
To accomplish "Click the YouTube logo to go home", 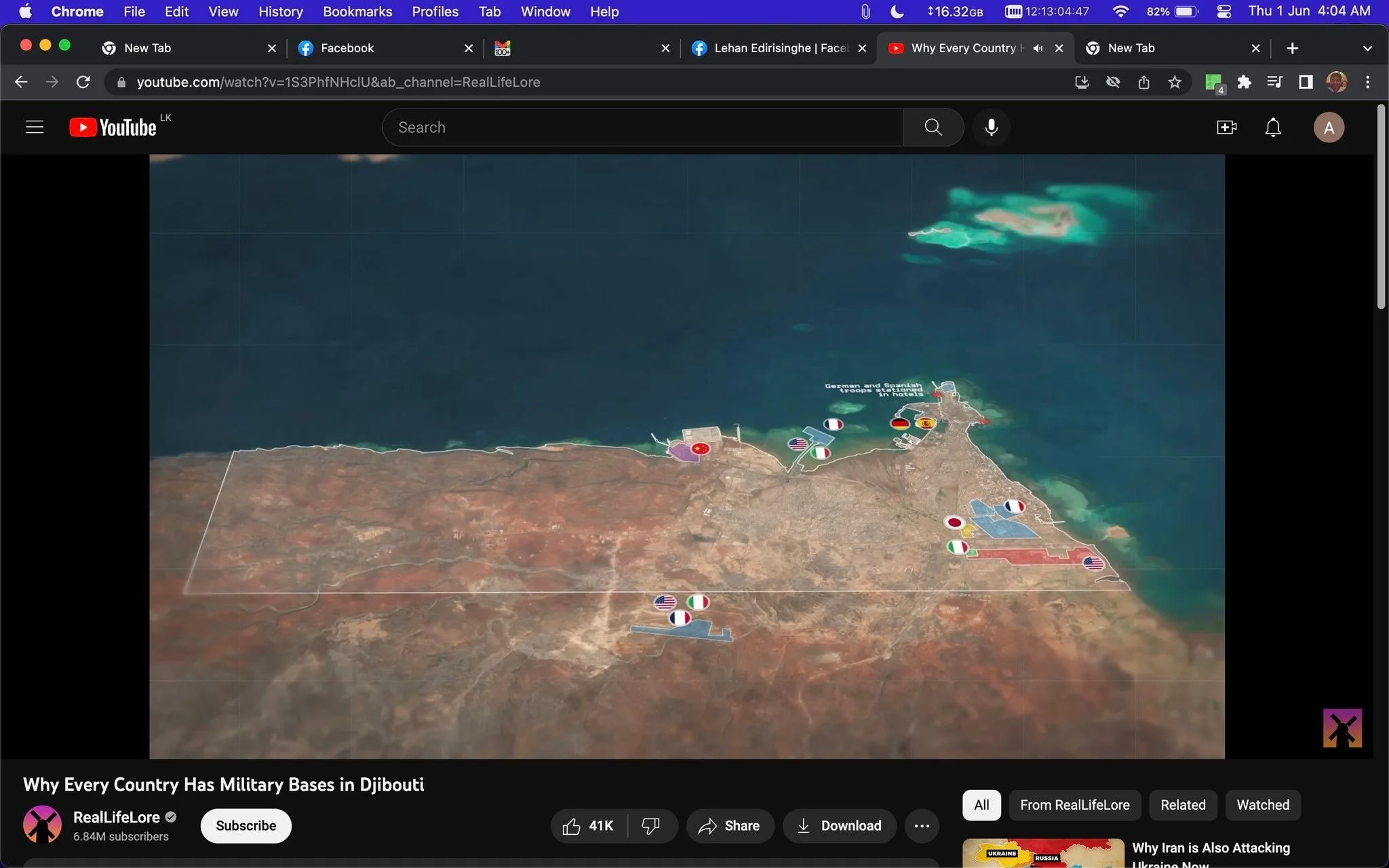I will (x=113, y=127).
